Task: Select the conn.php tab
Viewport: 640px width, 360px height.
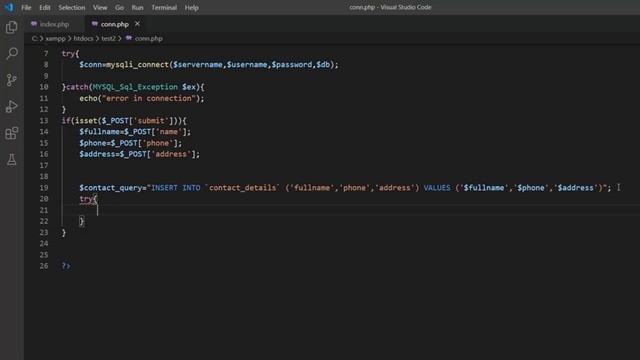Action: (115, 24)
